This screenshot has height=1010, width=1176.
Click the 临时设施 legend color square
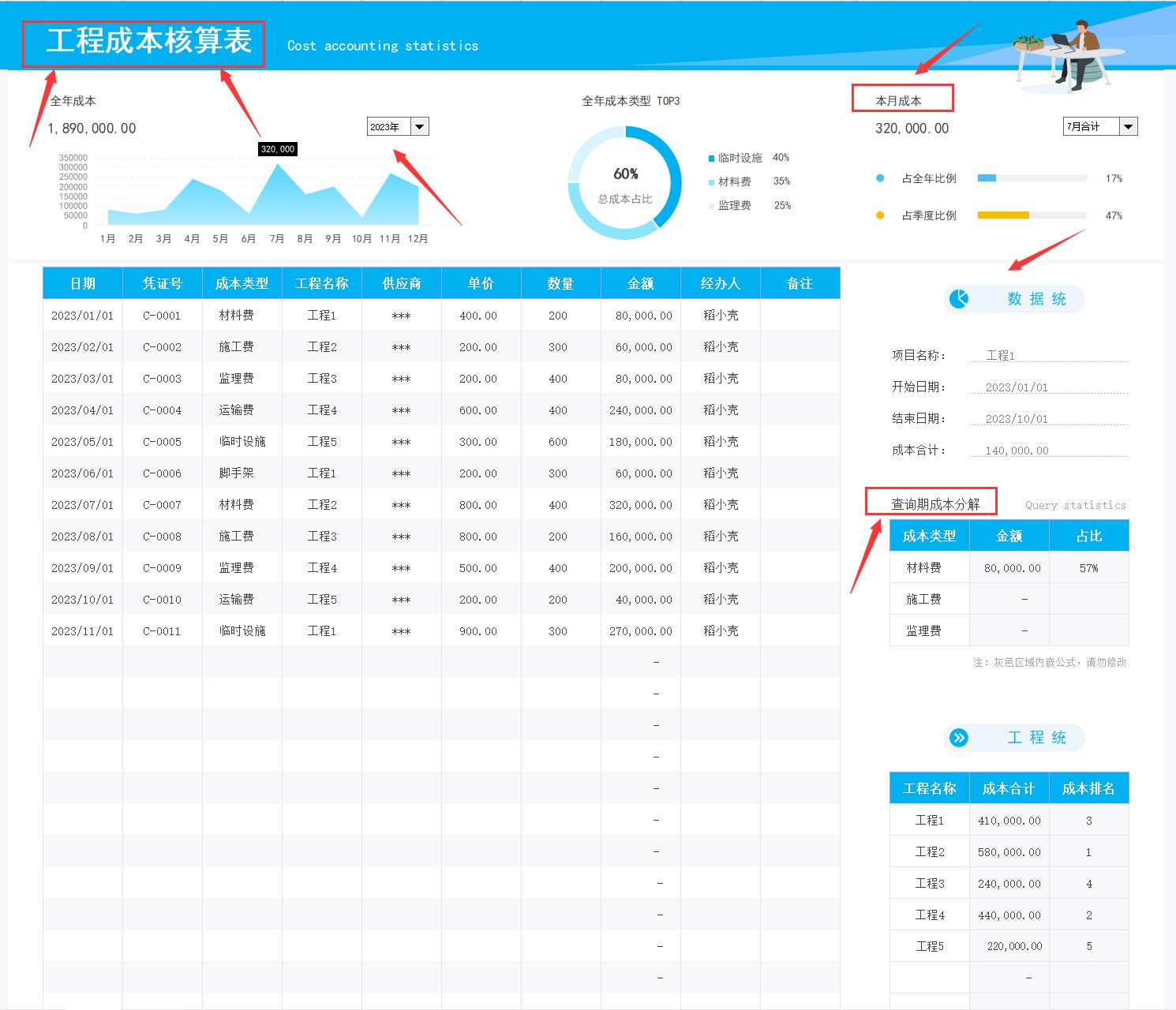pyautogui.click(x=711, y=157)
